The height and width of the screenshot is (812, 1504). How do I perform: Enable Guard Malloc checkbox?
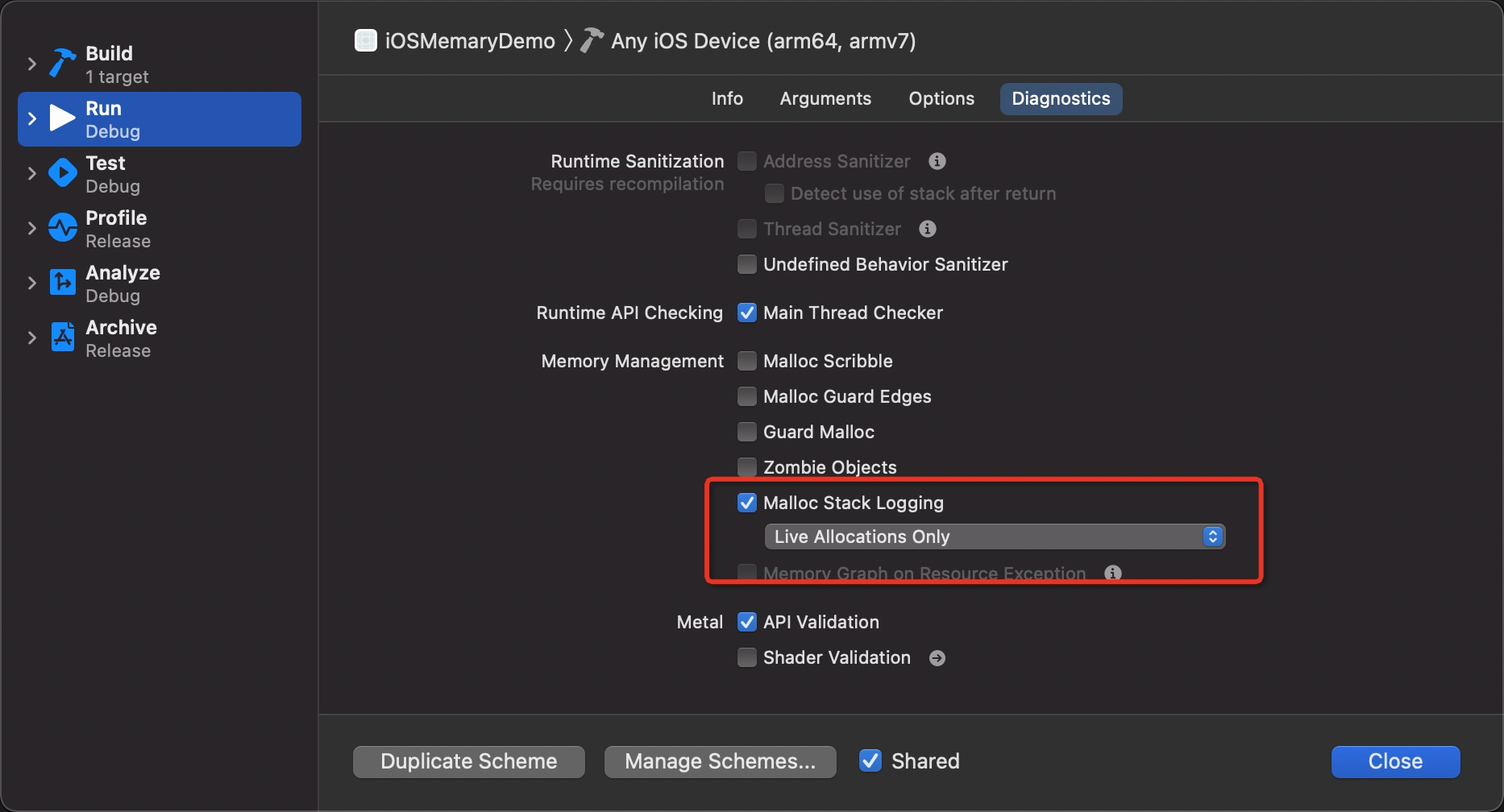(747, 432)
